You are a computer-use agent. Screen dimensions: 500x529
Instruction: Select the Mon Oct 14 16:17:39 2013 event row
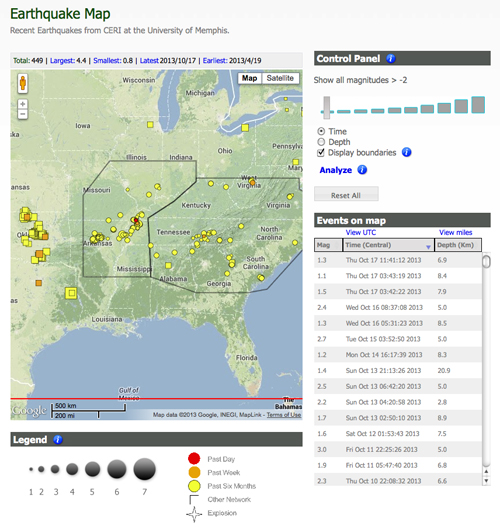[x=398, y=355]
